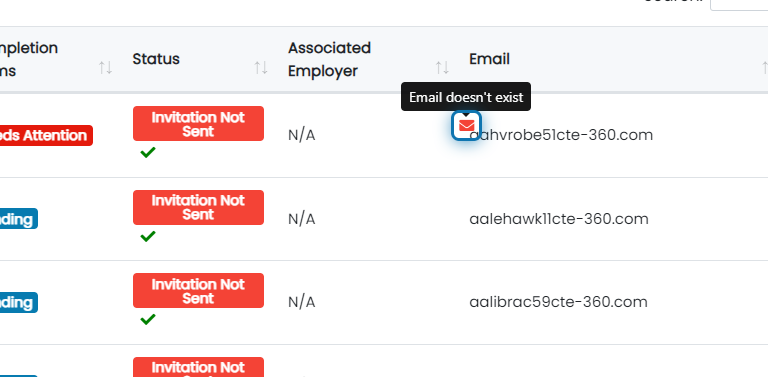Click fourth row Invitation Not Sent badge

pos(198,367)
